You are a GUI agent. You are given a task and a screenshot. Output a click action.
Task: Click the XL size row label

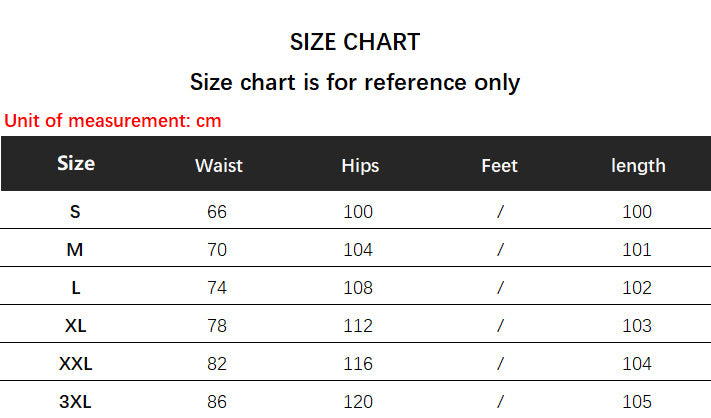(x=75, y=326)
